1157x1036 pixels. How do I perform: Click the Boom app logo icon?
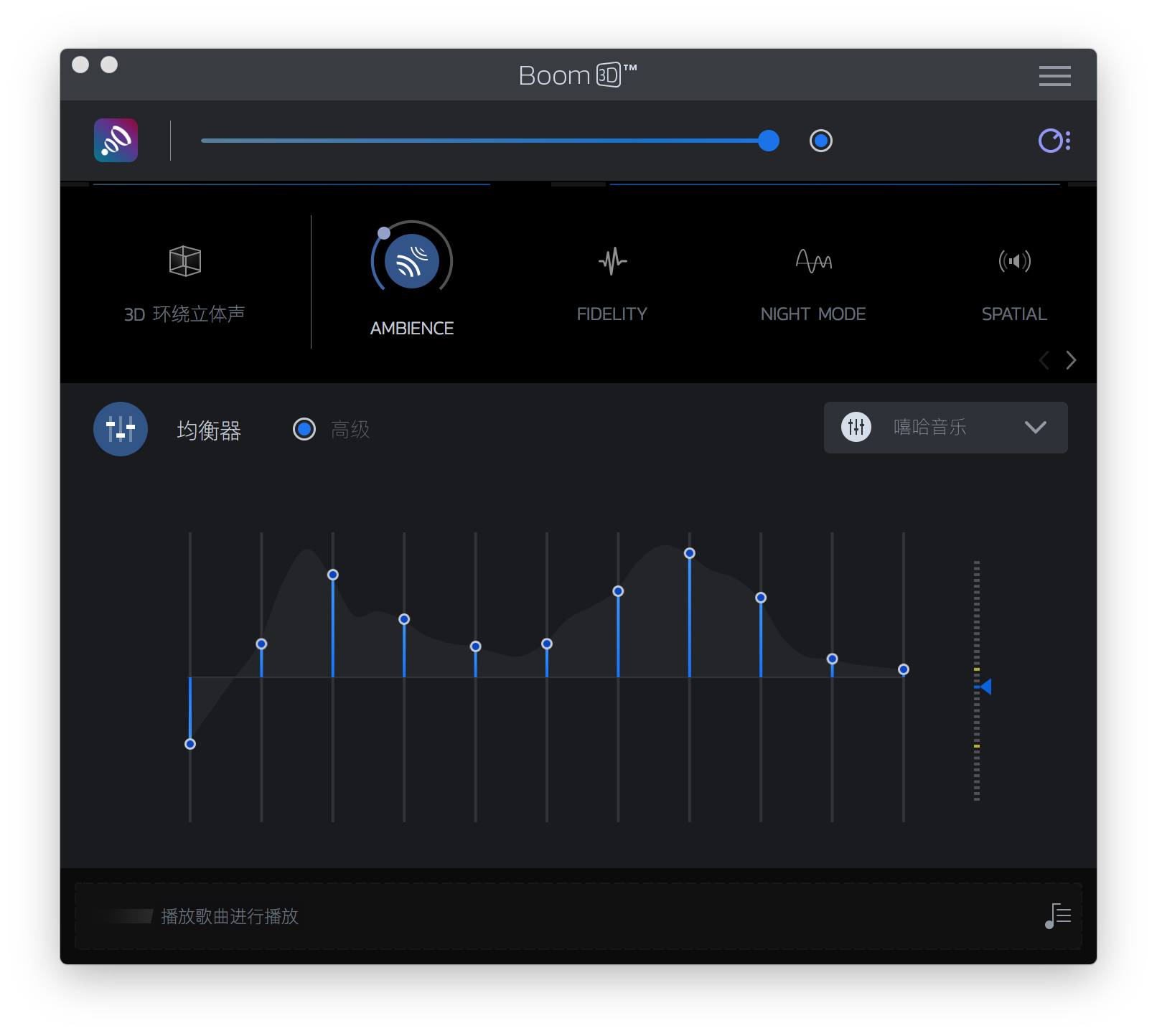point(116,141)
